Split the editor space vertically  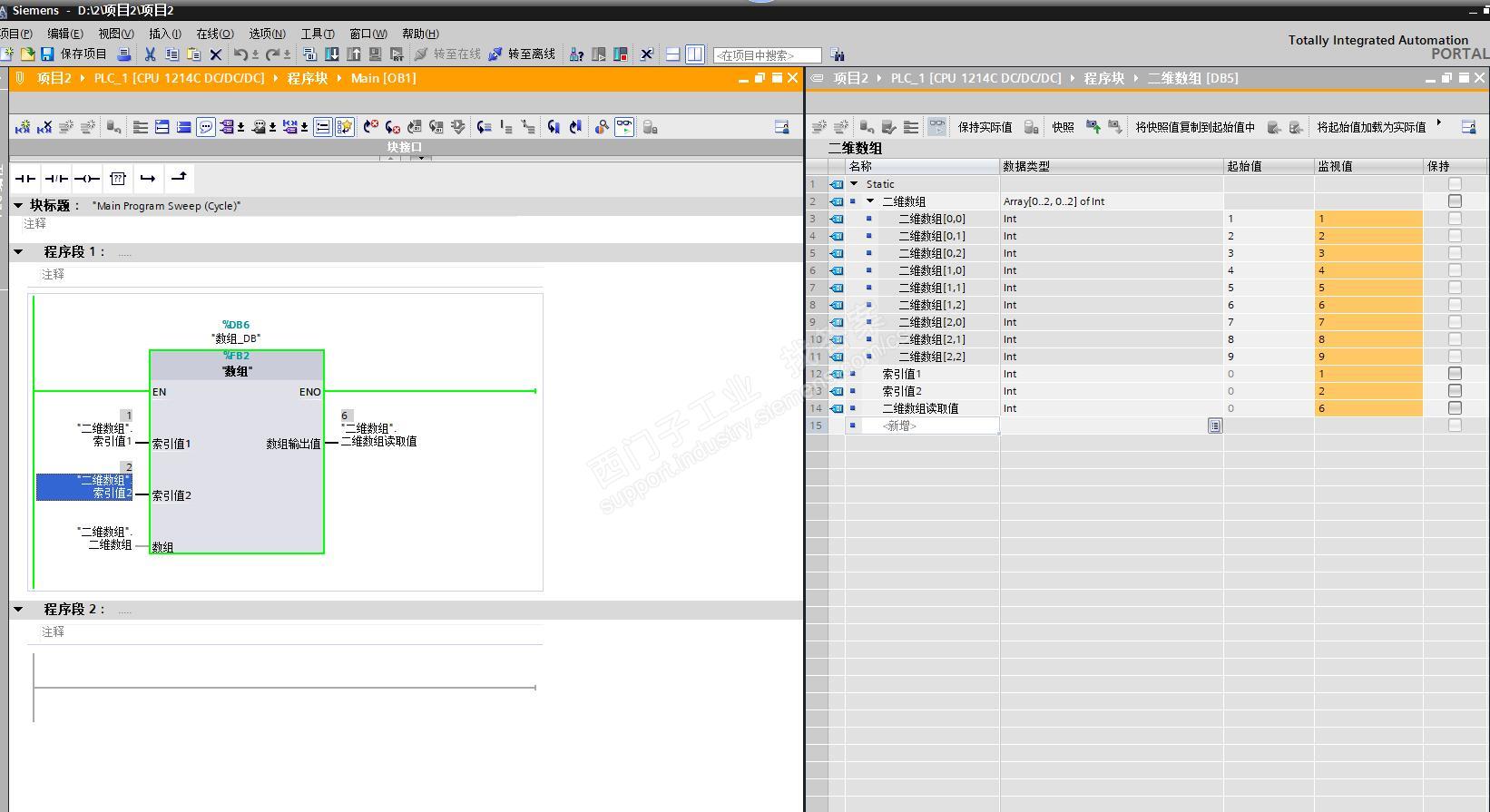pos(695,54)
